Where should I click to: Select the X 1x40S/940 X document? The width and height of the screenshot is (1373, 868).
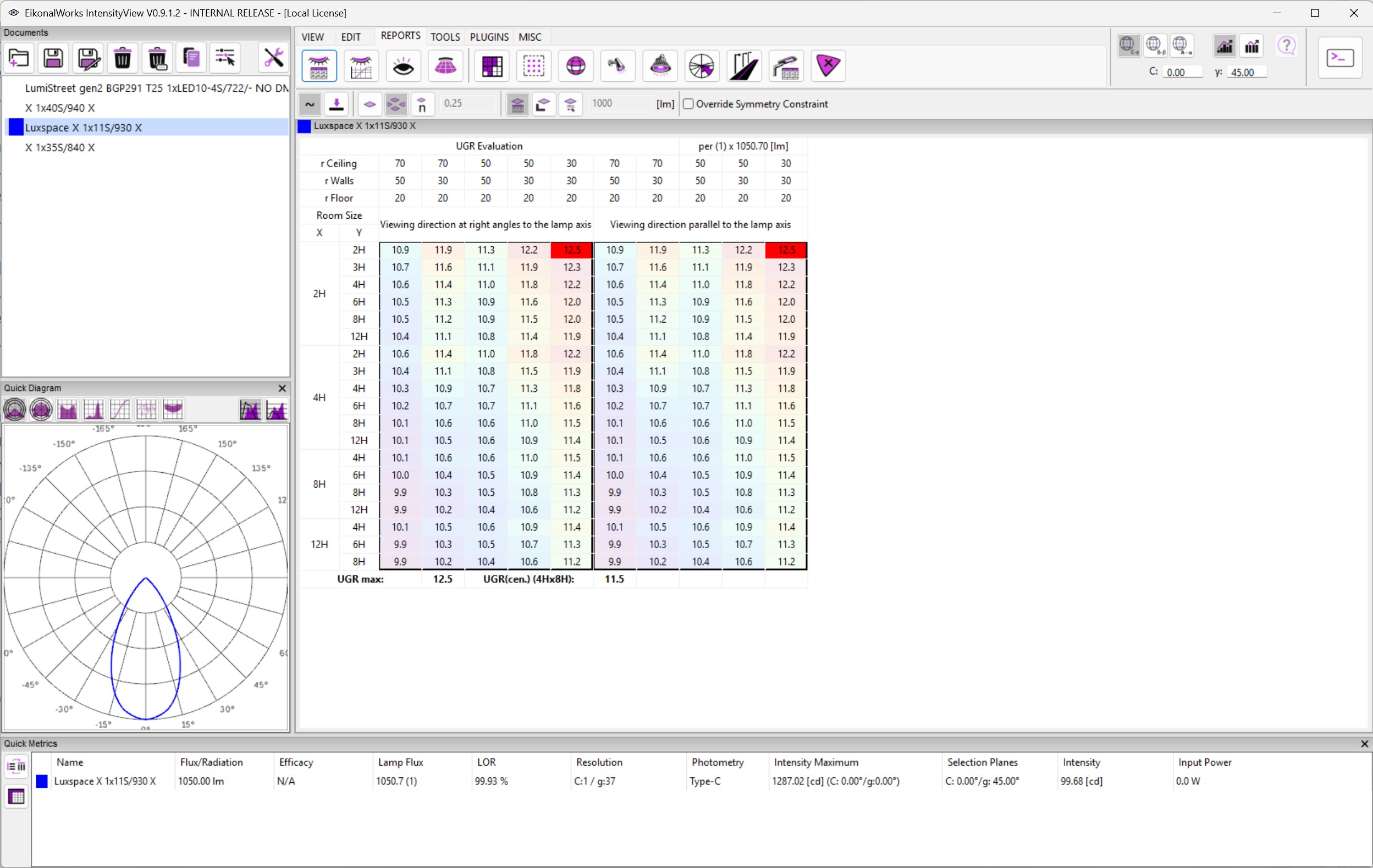[146, 108]
